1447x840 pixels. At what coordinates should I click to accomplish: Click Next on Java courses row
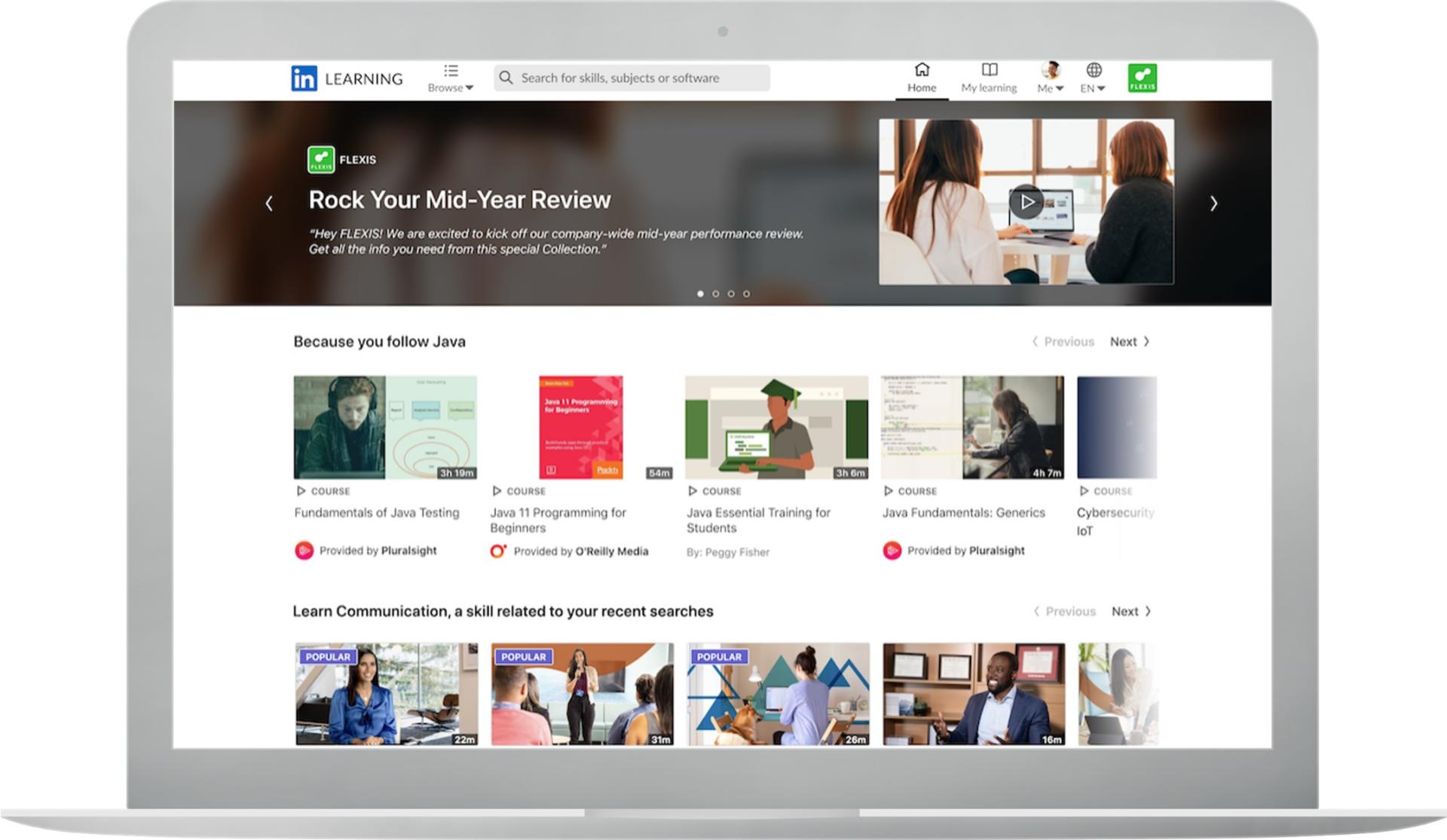point(1132,341)
